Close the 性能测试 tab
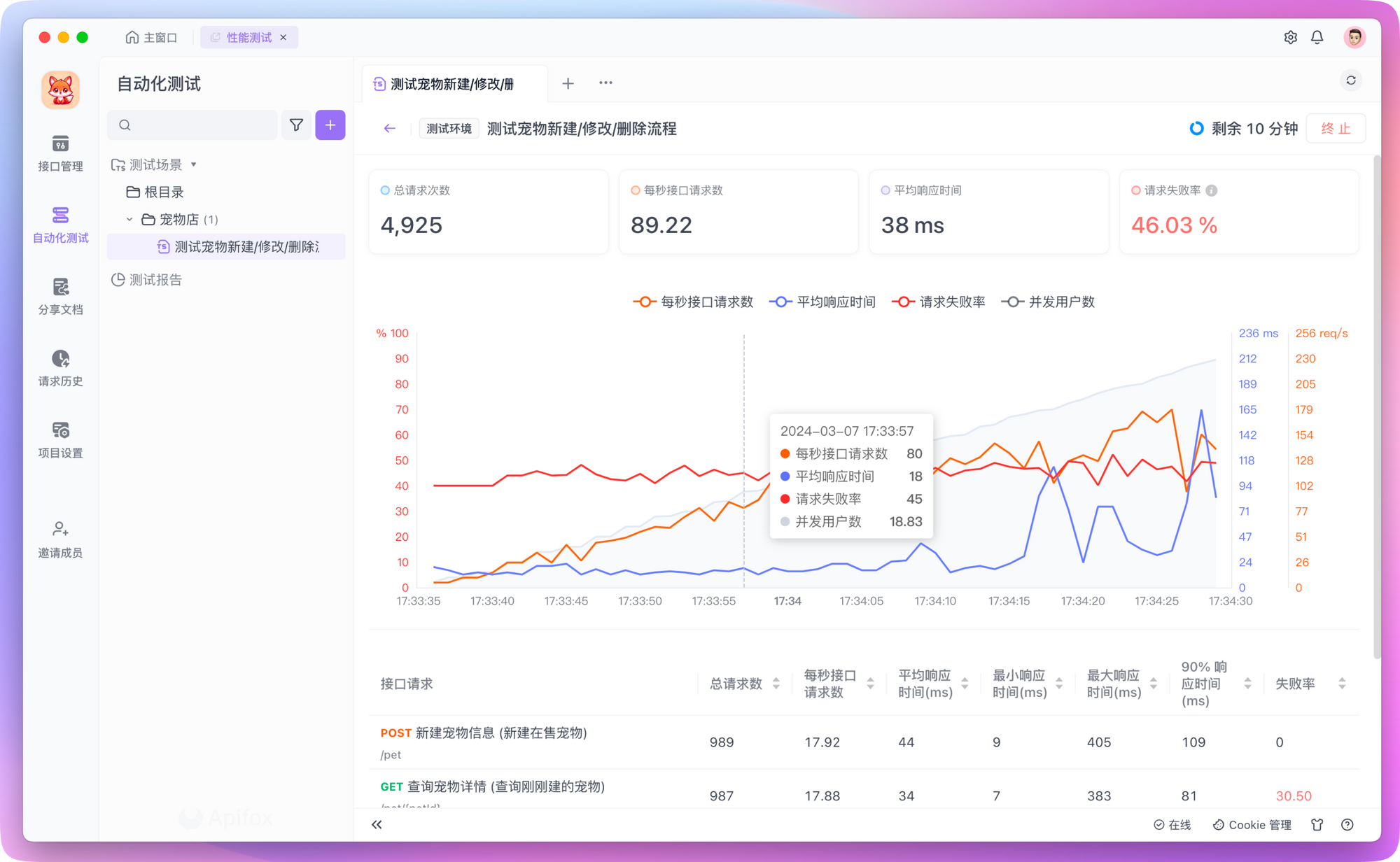This screenshot has width=1400, height=862. tap(283, 38)
